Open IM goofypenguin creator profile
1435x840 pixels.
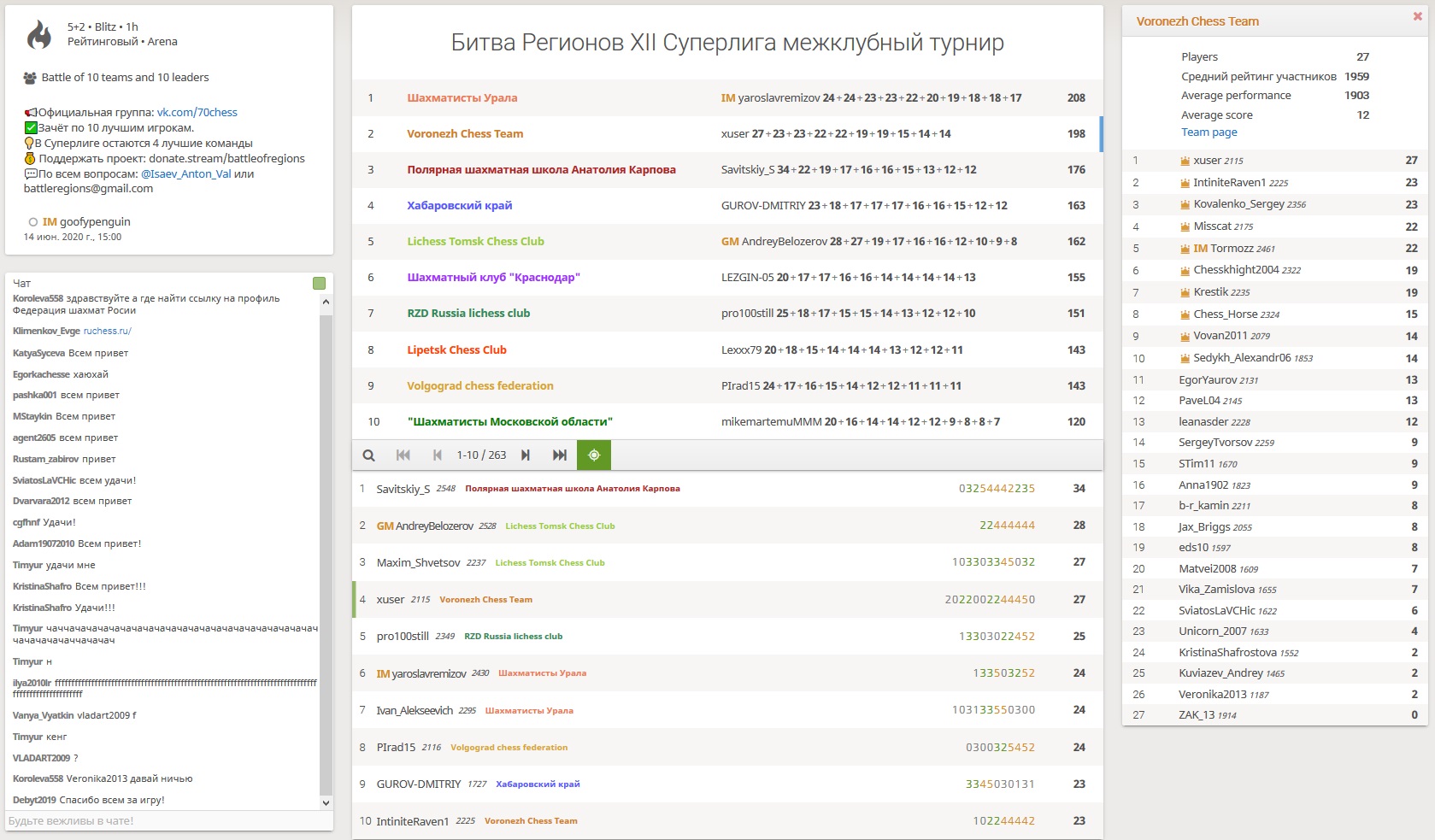86,221
